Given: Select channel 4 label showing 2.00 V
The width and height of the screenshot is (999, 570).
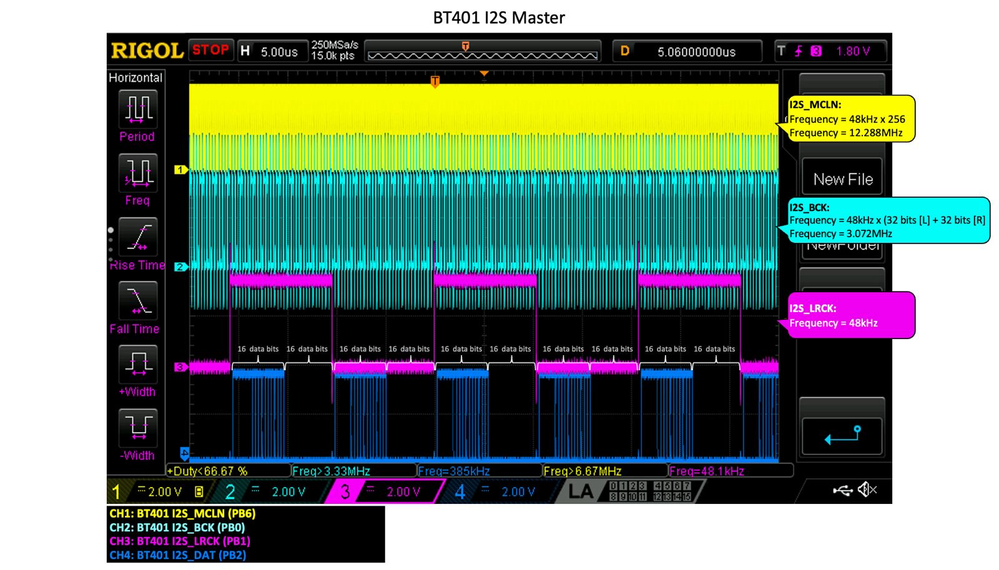Looking at the screenshot, I should point(496,491).
